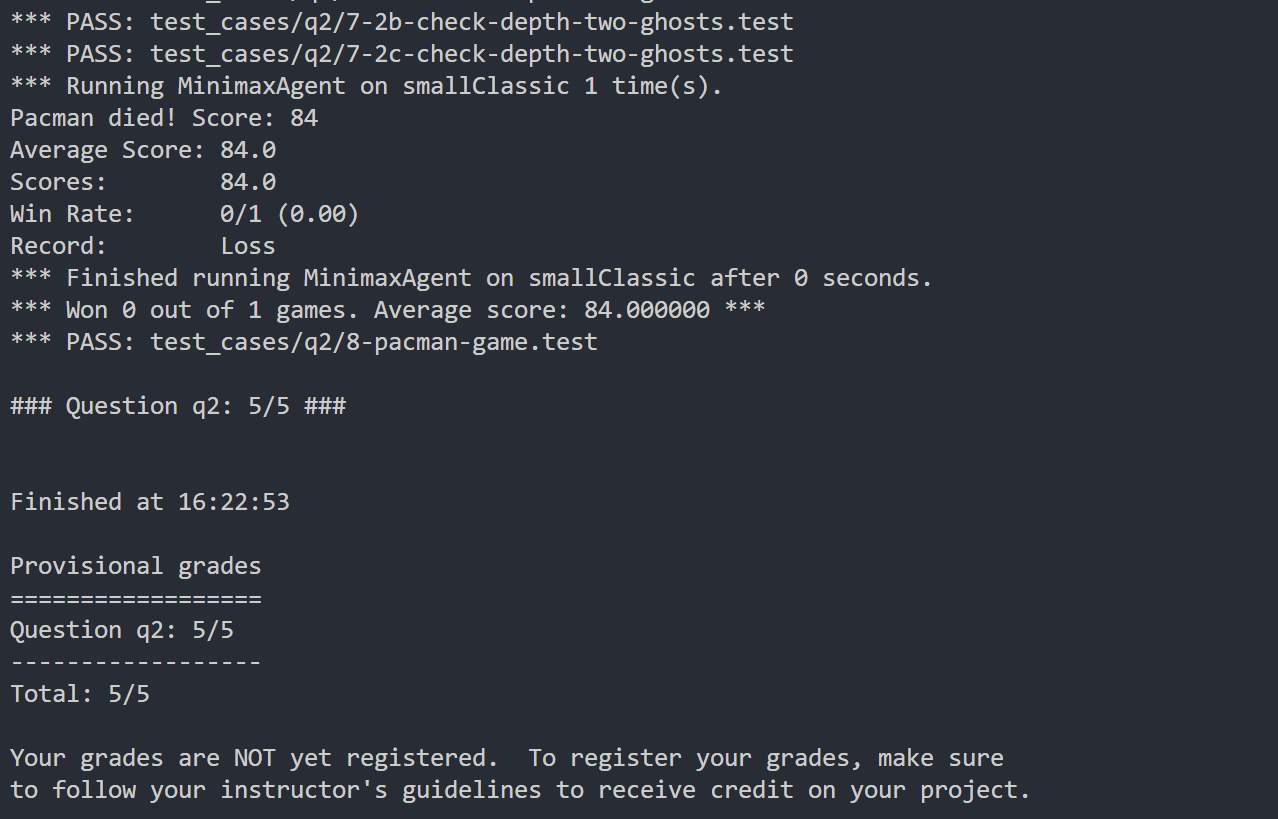Click the 7-2b-check-depth-two-ghosts.test PASS line
Viewport: 1278px width, 819px height.
[402, 21]
